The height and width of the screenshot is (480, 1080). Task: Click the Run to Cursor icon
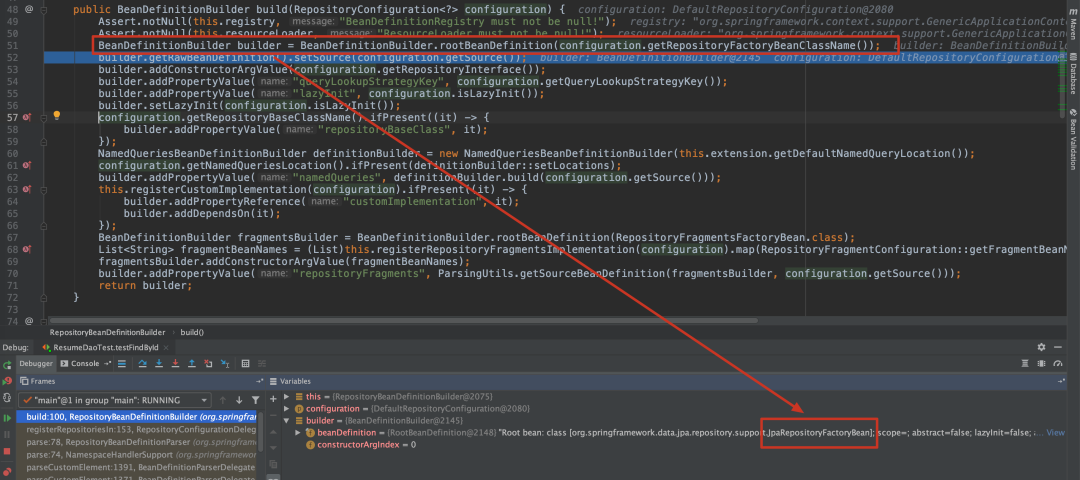click(225, 364)
